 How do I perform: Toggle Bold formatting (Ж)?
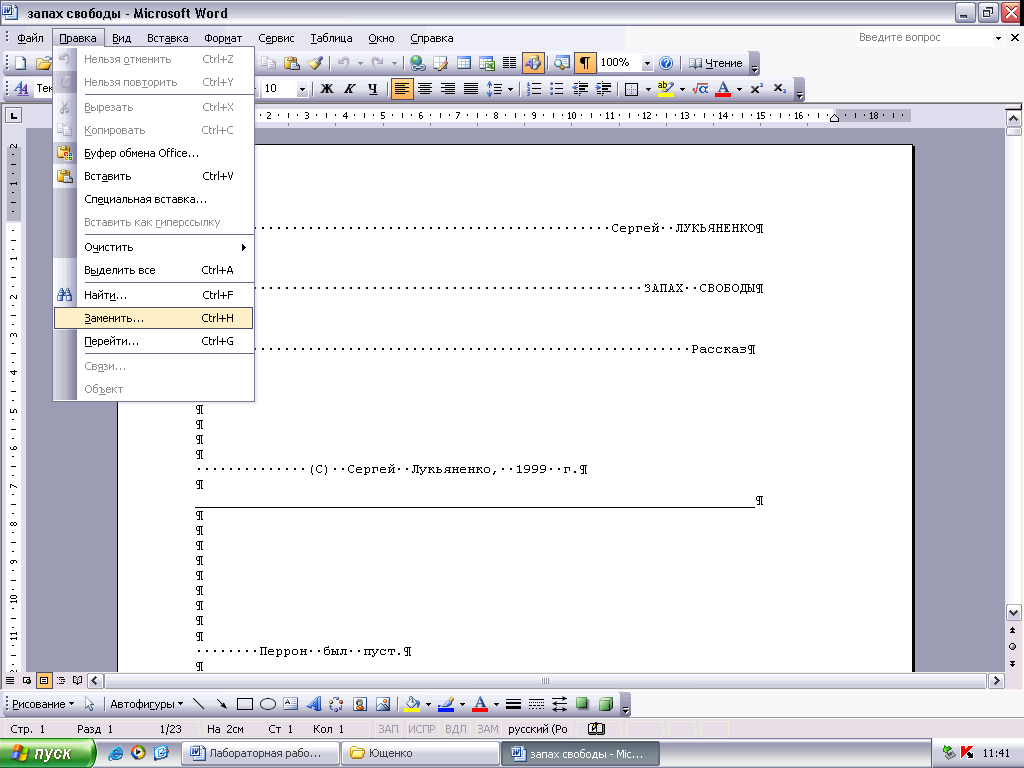coord(327,89)
